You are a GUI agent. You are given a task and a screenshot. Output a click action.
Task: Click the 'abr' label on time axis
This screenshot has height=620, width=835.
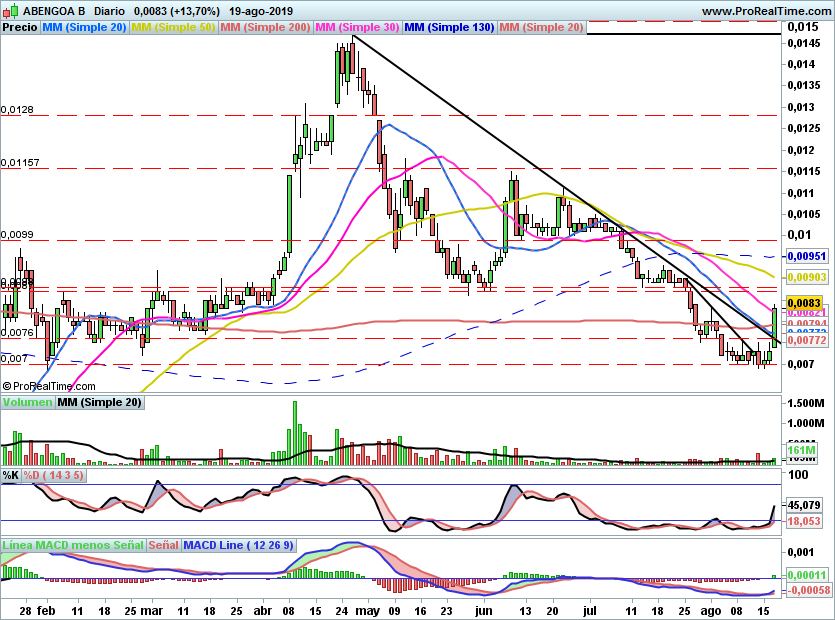coord(262,610)
